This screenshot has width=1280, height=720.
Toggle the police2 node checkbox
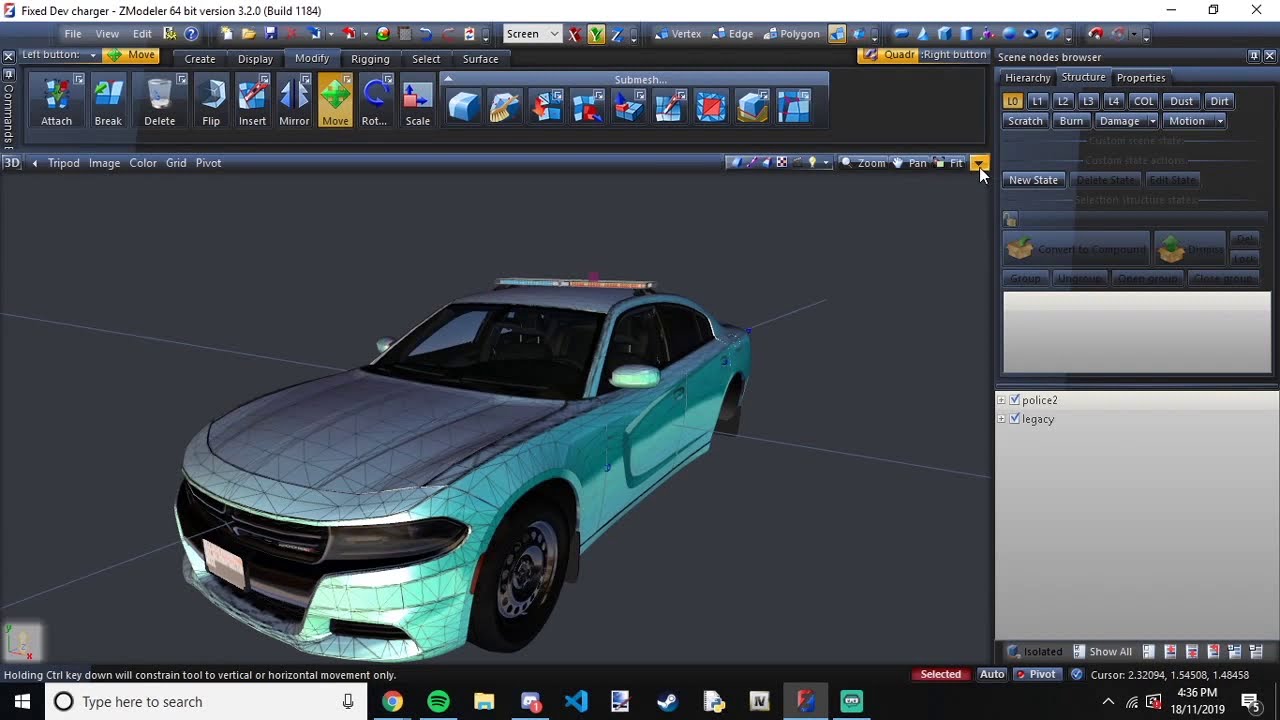[1015, 400]
